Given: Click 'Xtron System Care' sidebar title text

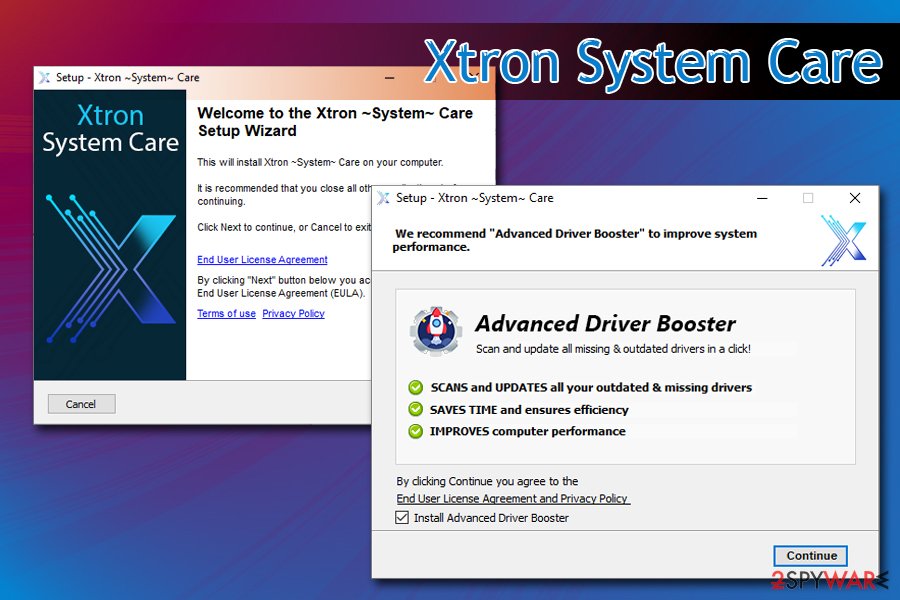Looking at the screenshot, I should click(x=111, y=129).
